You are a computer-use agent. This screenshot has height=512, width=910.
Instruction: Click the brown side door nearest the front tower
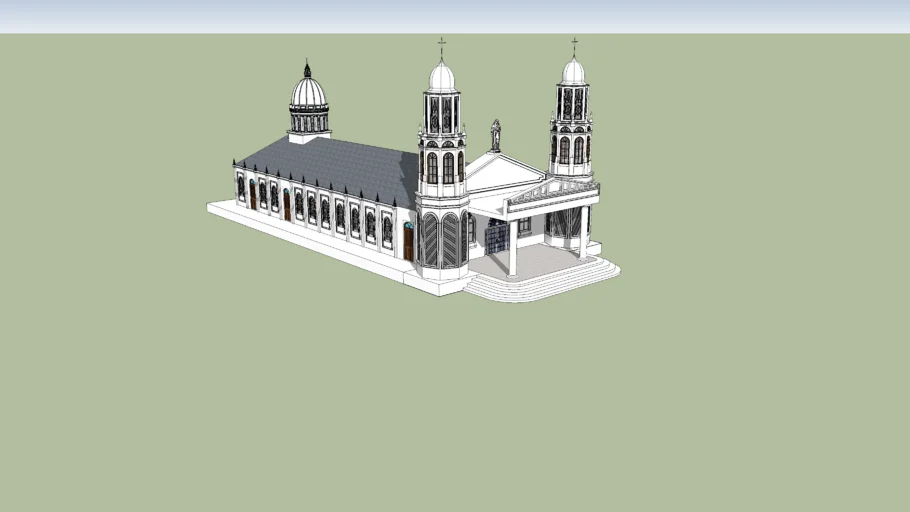(x=408, y=242)
